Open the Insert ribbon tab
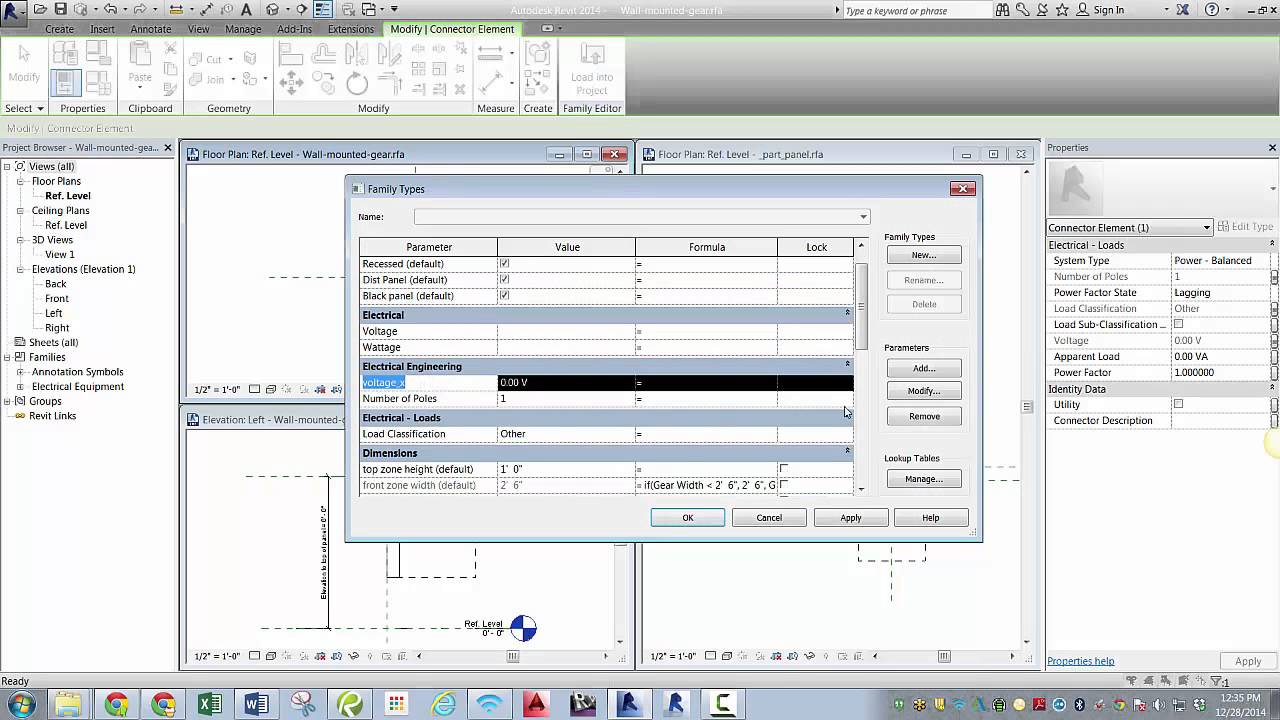 pyautogui.click(x=102, y=29)
